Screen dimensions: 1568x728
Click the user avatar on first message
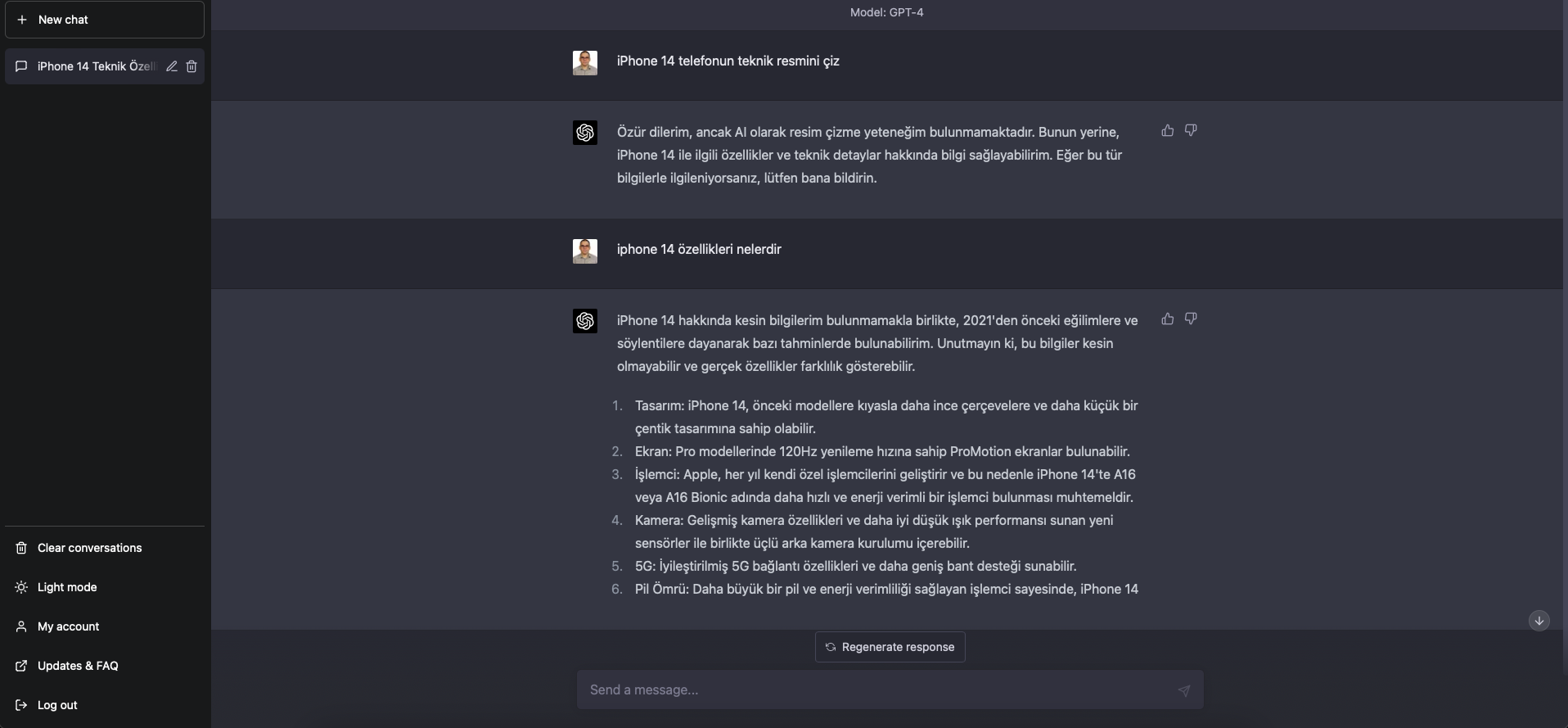point(585,63)
